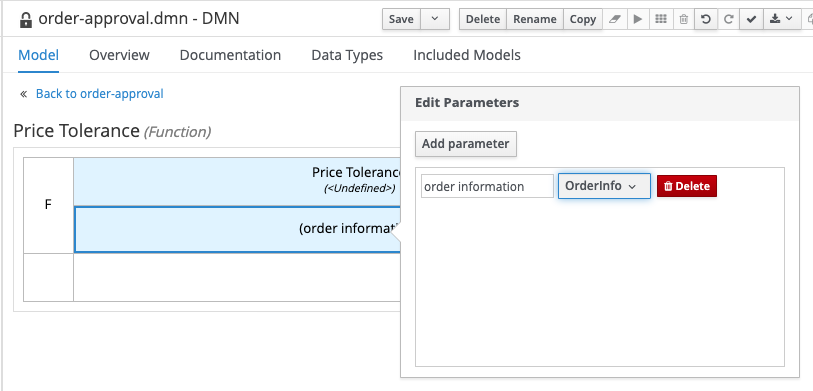The height and width of the screenshot is (391, 813).
Task: Click the empty function body expression cell
Action: [x=237, y=277]
